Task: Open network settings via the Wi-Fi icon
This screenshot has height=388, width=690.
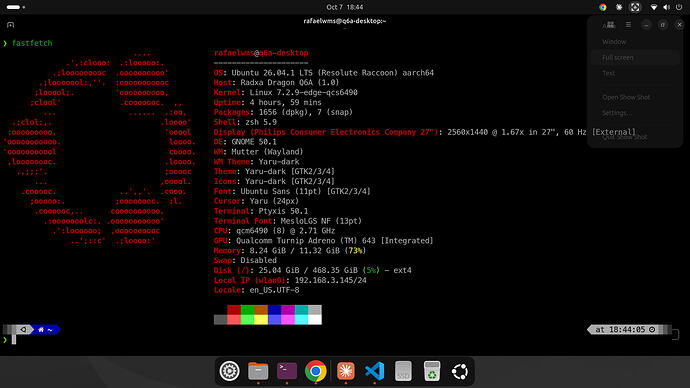Action: point(654,7)
